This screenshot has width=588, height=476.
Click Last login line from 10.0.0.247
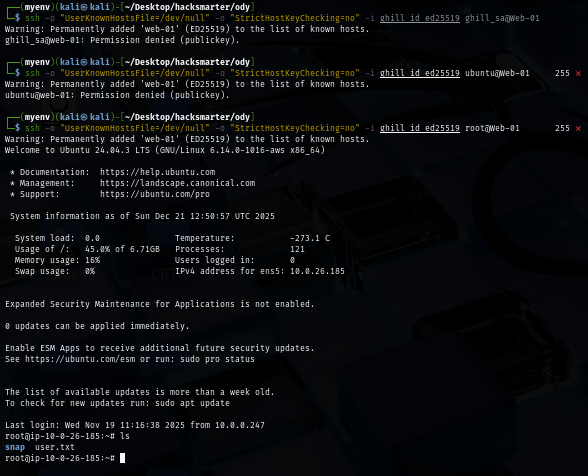coord(135,425)
